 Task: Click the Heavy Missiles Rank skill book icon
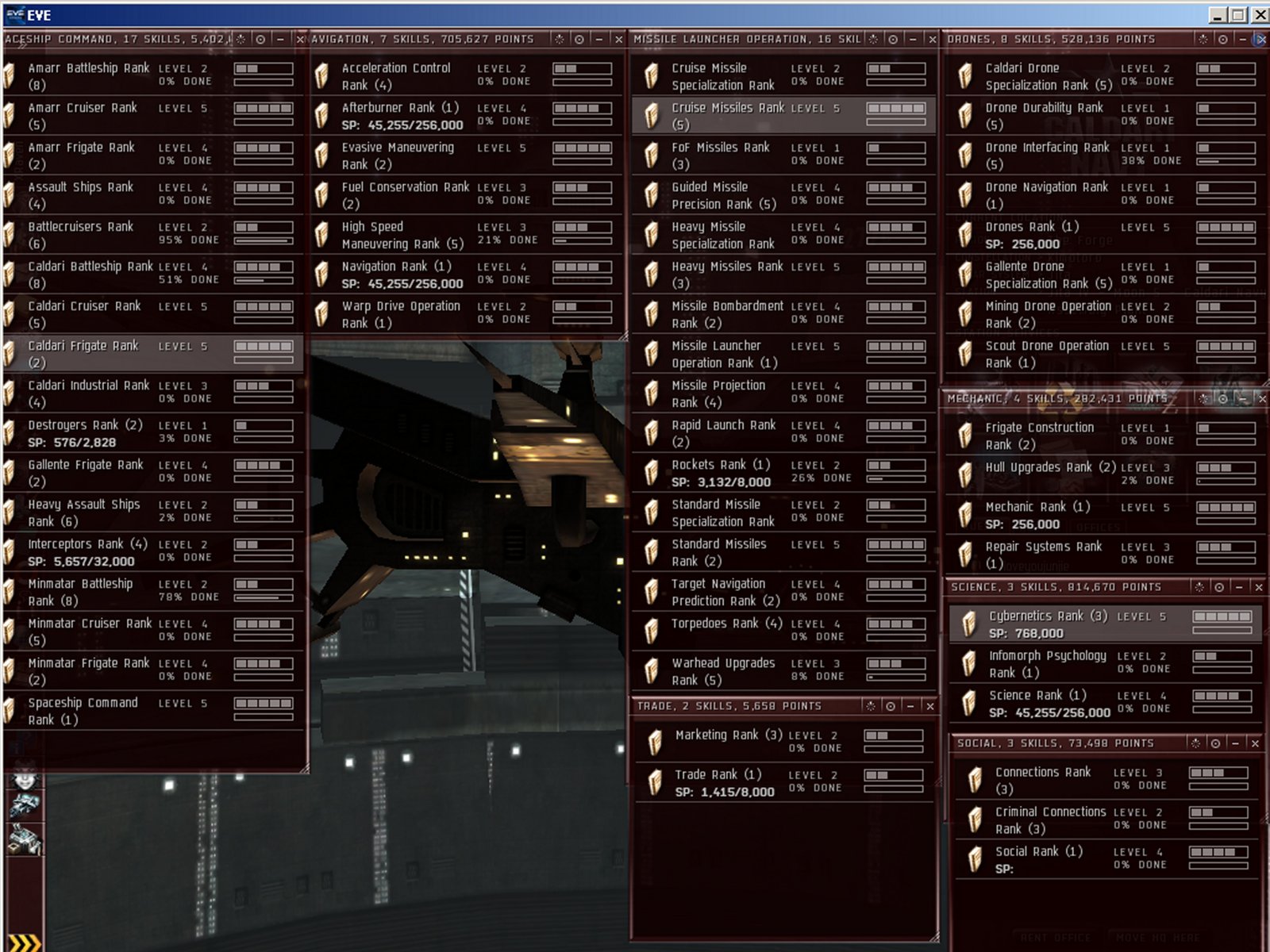pos(651,274)
